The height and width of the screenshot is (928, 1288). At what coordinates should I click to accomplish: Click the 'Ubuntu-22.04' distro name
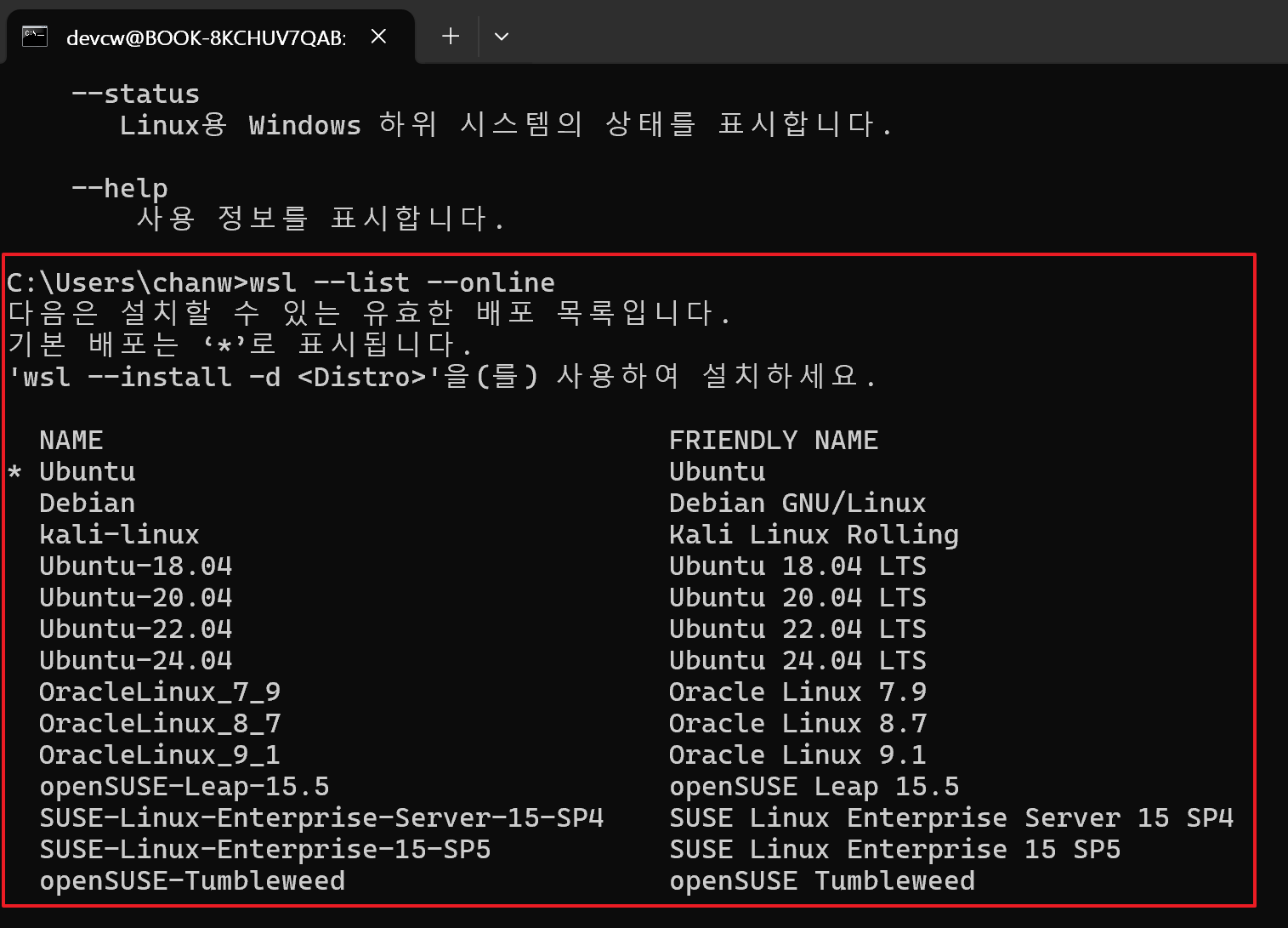(136, 629)
